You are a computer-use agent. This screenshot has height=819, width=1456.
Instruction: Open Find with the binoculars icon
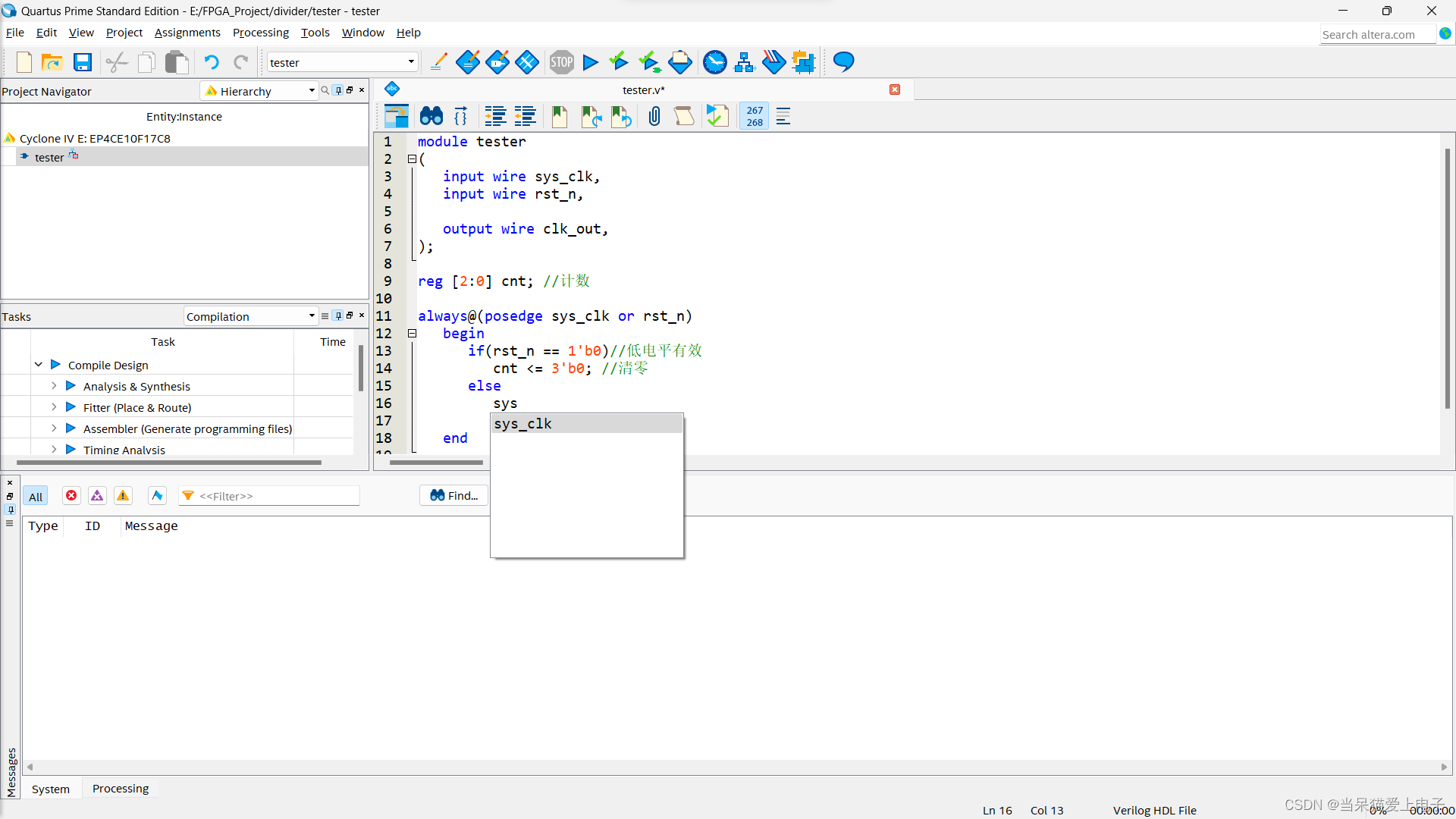coord(431,115)
